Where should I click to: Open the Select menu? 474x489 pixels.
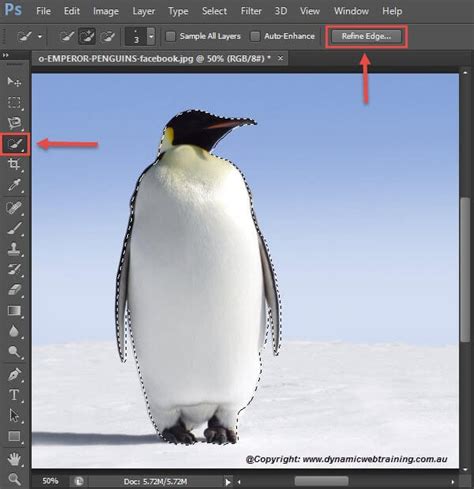[x=214, y=11]
